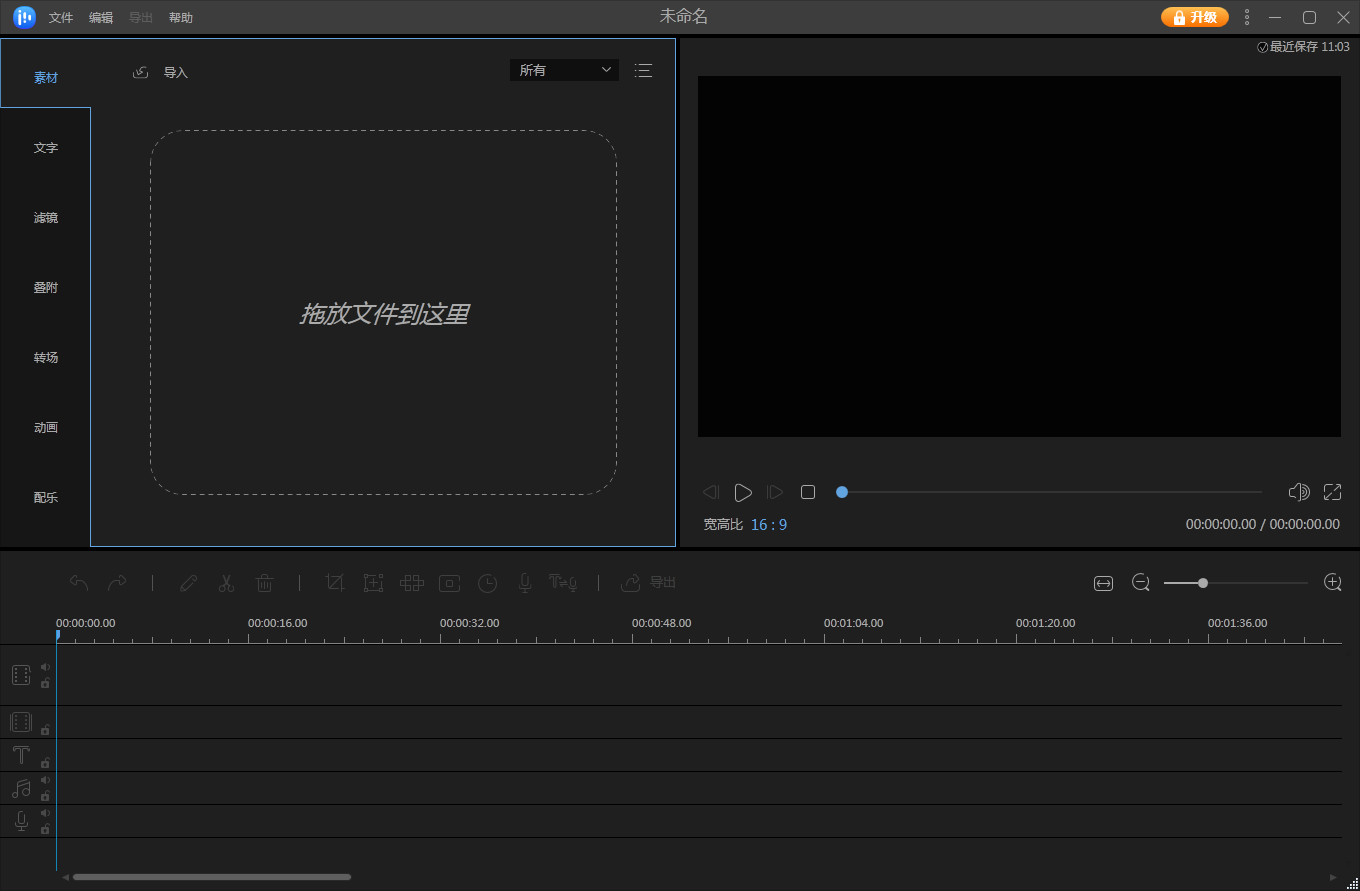Click the 最近保存 11:03 status text

tap(1303, 47)
